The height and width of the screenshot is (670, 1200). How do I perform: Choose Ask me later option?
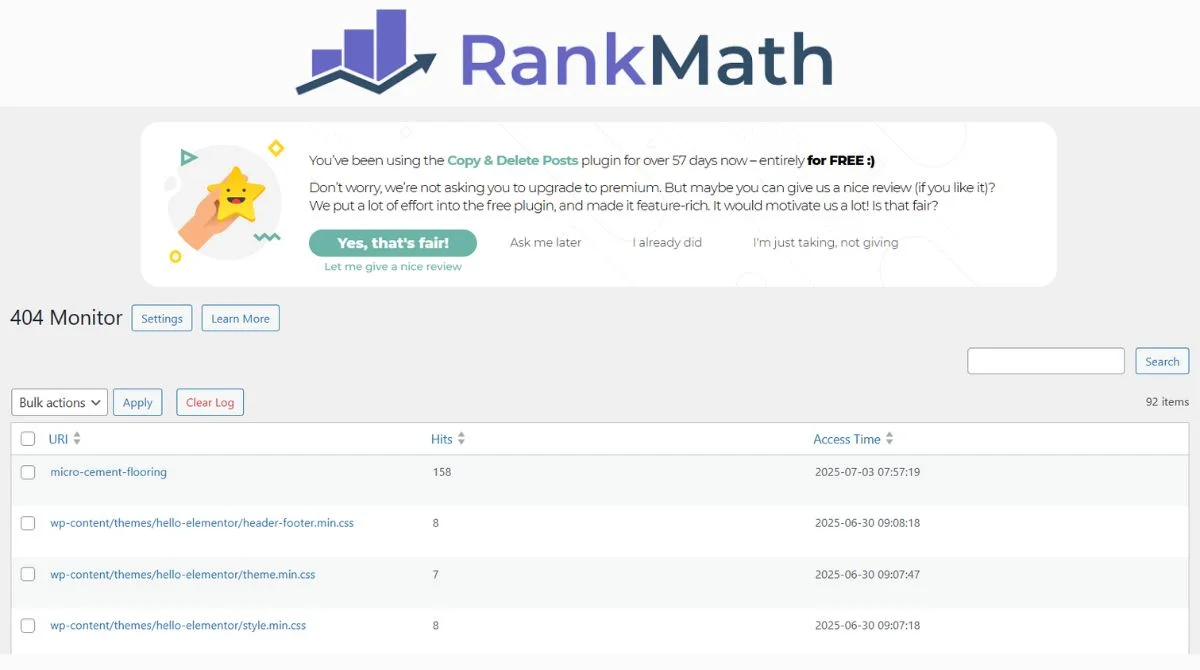(545, 242)
